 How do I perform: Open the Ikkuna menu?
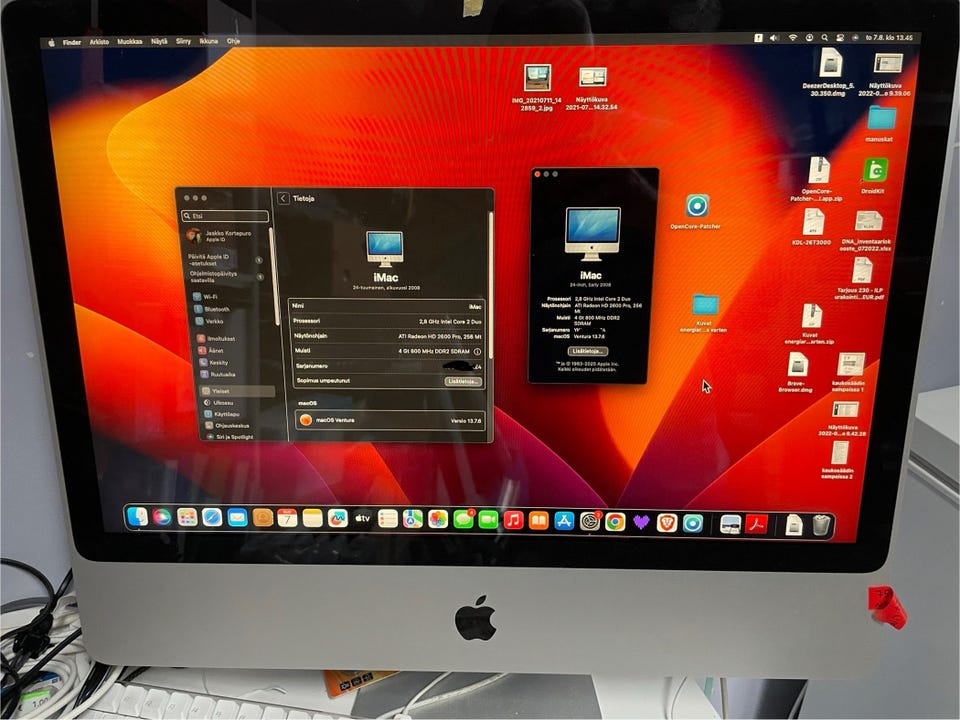208,41
